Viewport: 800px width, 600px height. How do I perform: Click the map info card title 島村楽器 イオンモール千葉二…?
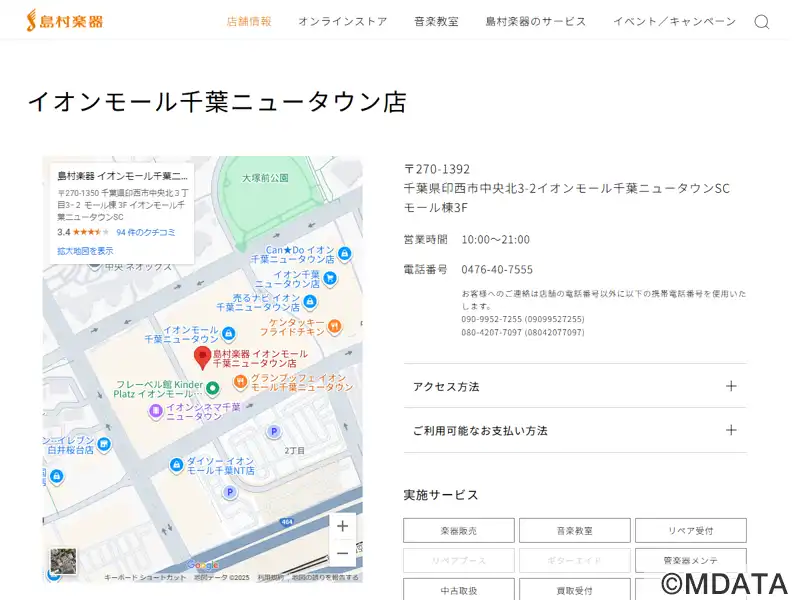click(x=122, y=176)
